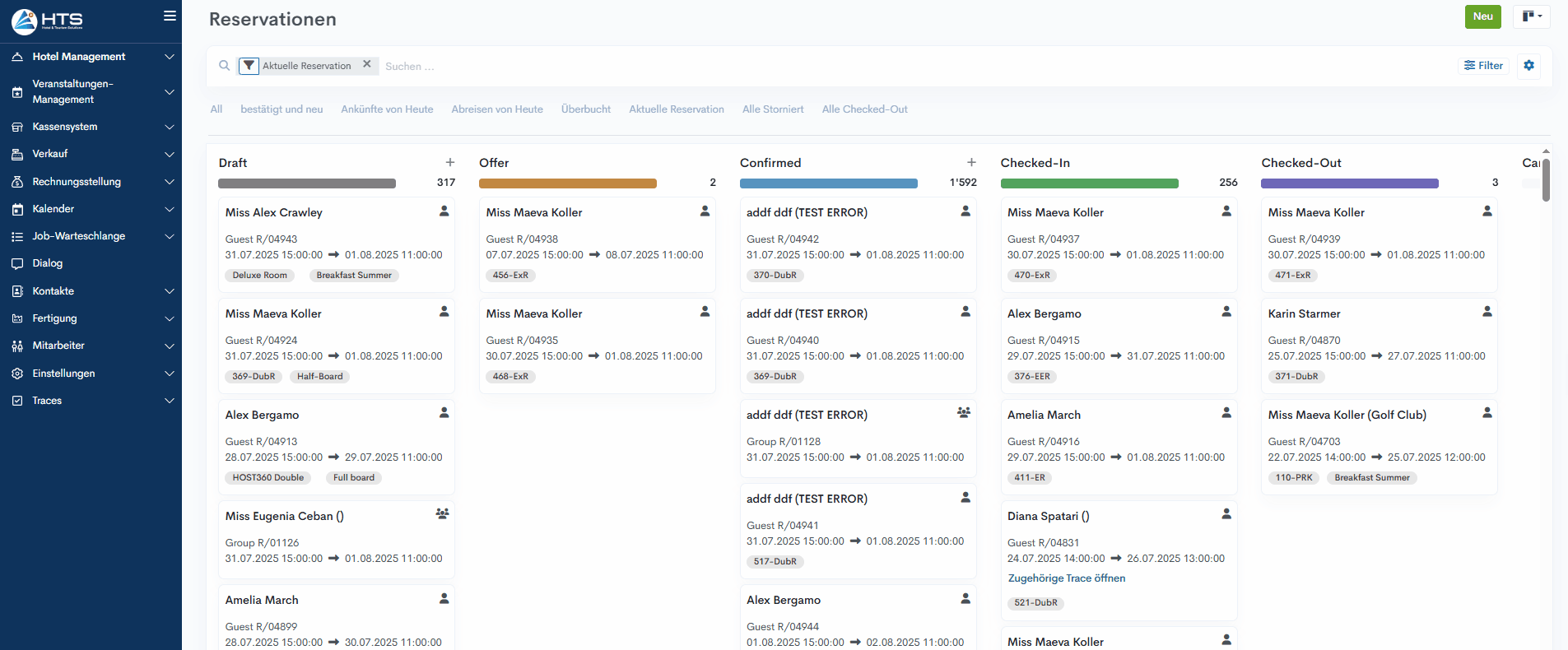Screen dimensions: 1568x650
Task: Click the kanban view switcher icon
Action: point(1531,16)
